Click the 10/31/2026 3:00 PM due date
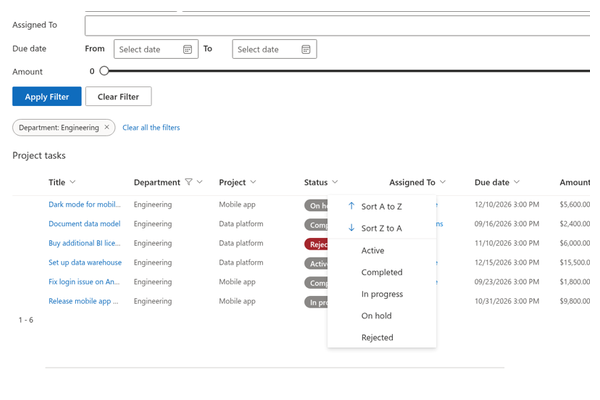This screenshot has height=400, width=600. pyautogui.click(x=507, y=301)
